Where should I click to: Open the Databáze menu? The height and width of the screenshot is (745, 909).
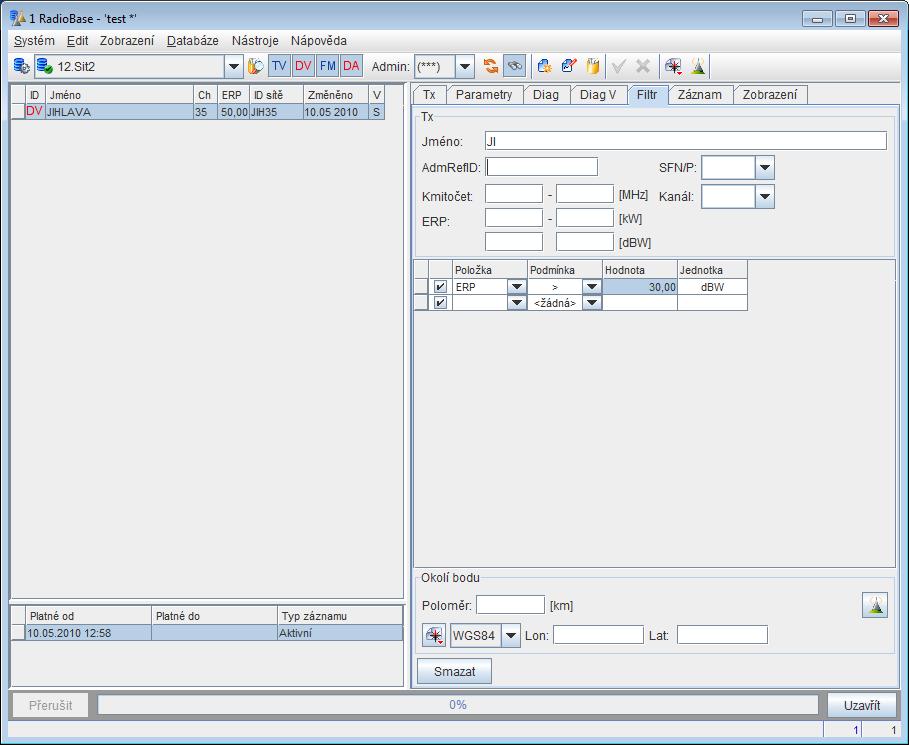point(192,41)
